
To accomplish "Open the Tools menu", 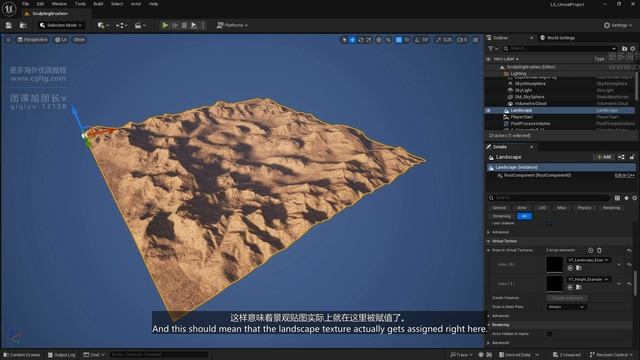I will click(80, 4).
